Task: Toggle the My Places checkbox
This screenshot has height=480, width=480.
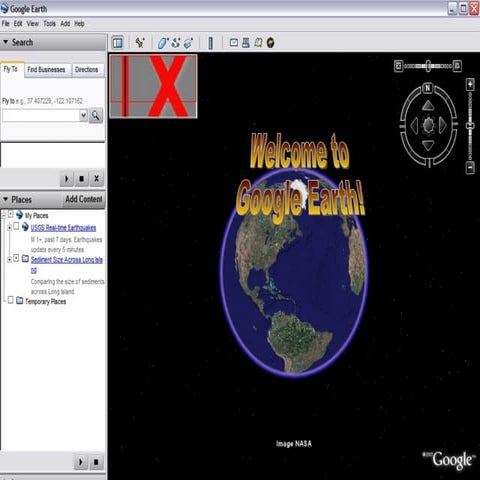Action: [11, 214]
